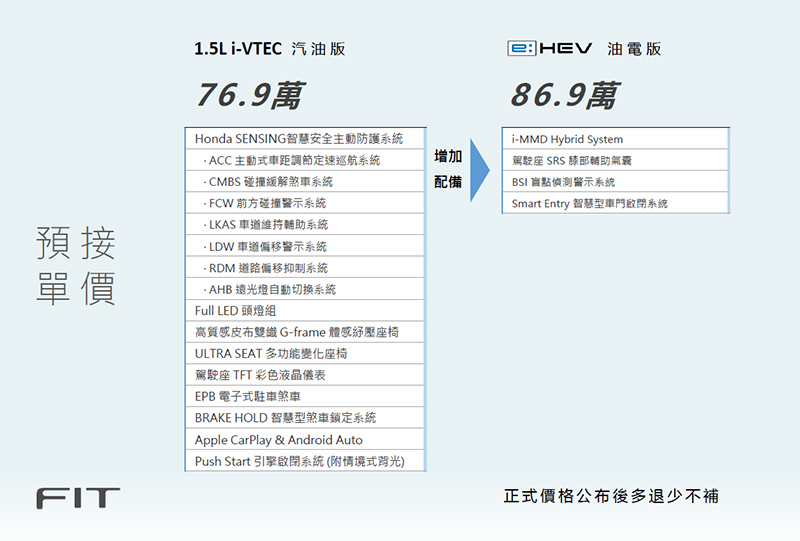Select the 'RDM 道路偏移抑制系統' row

[305, 268]
